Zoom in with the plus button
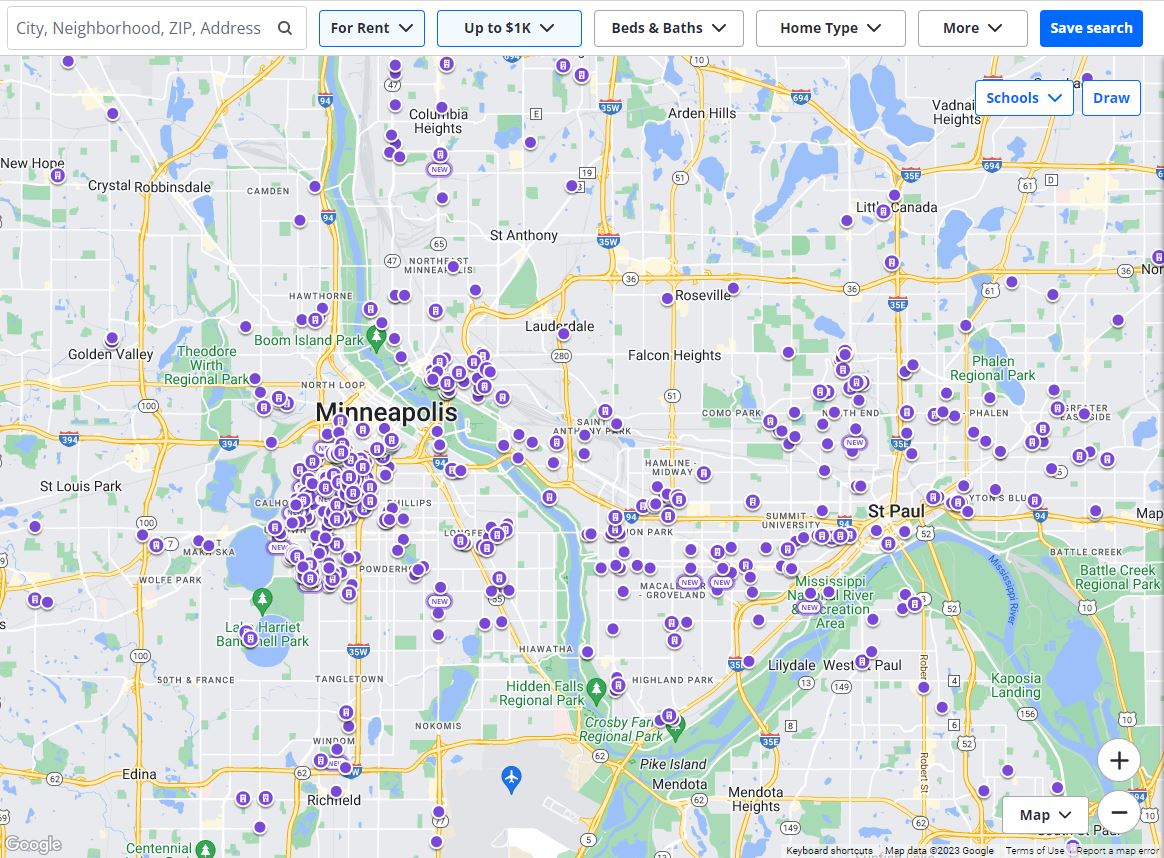The image size is (1164, 858). coord(1119,760)
